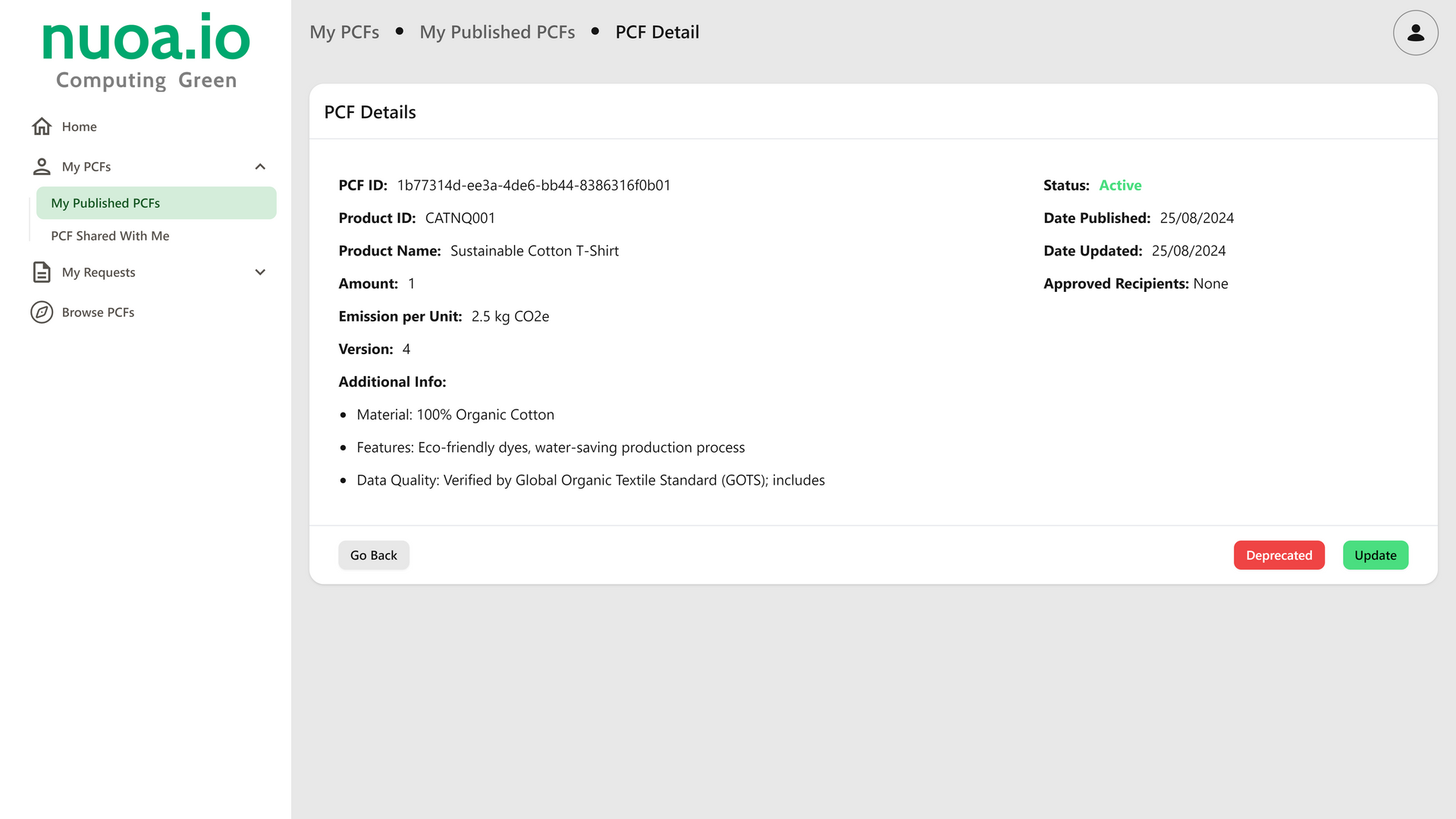Click the green Update button

pyautogui.click(x=1375, y=555)
